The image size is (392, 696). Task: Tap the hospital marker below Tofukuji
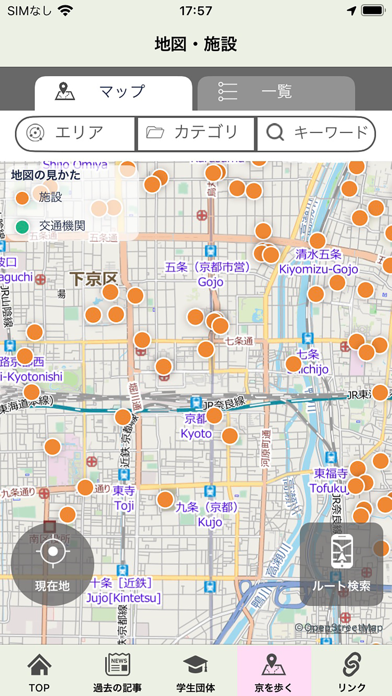click(x=345, y=617)
